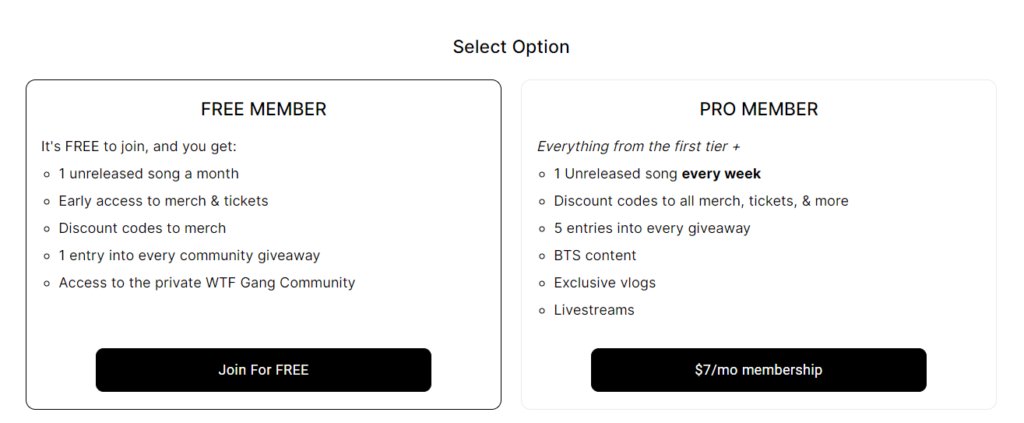Click the "Livestreams" list item
This screenshot has height=423, width=1024.
pyautogui.click(x=593, y=310)
